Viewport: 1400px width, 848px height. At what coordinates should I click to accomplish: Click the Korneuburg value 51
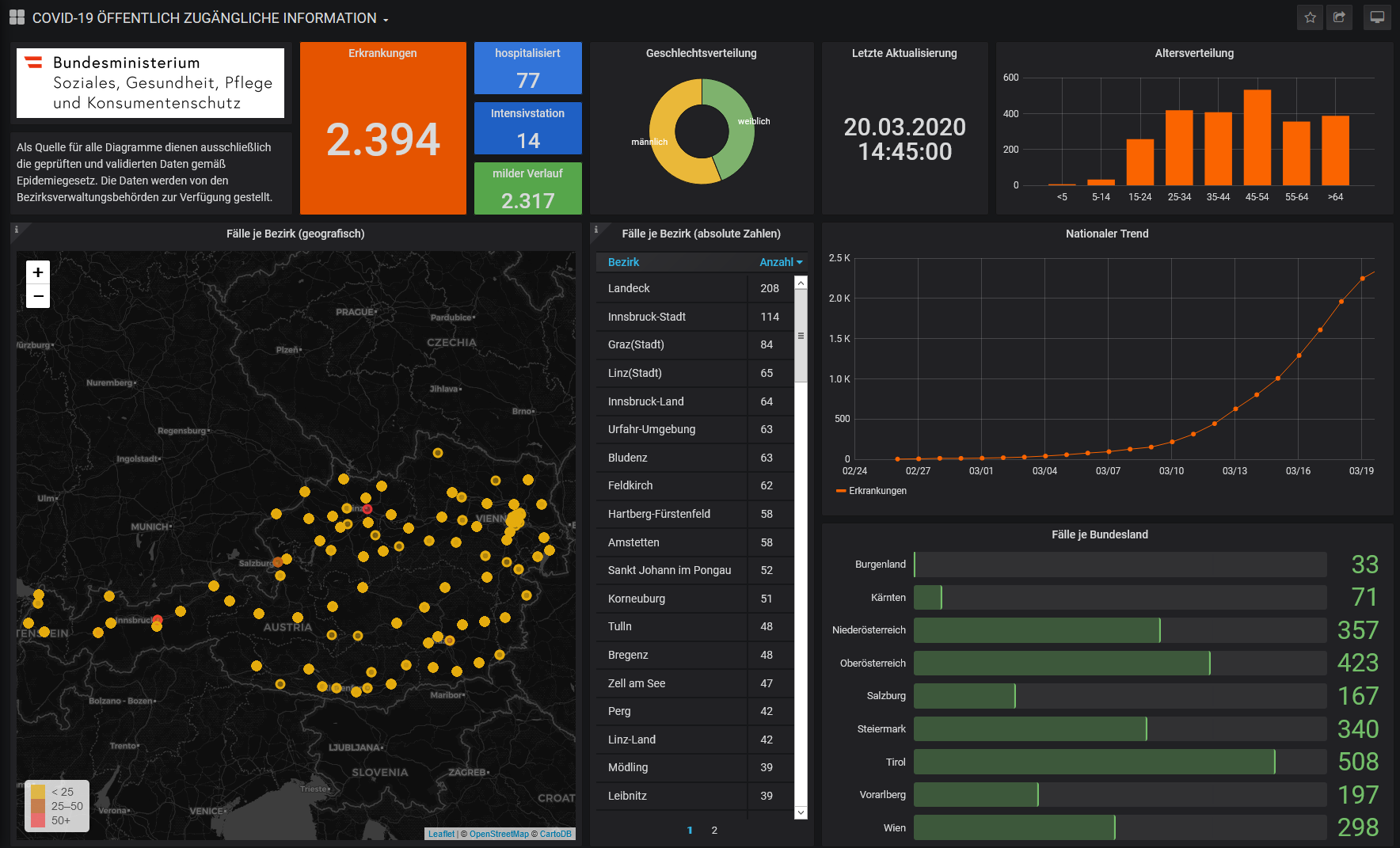(767, 599)
